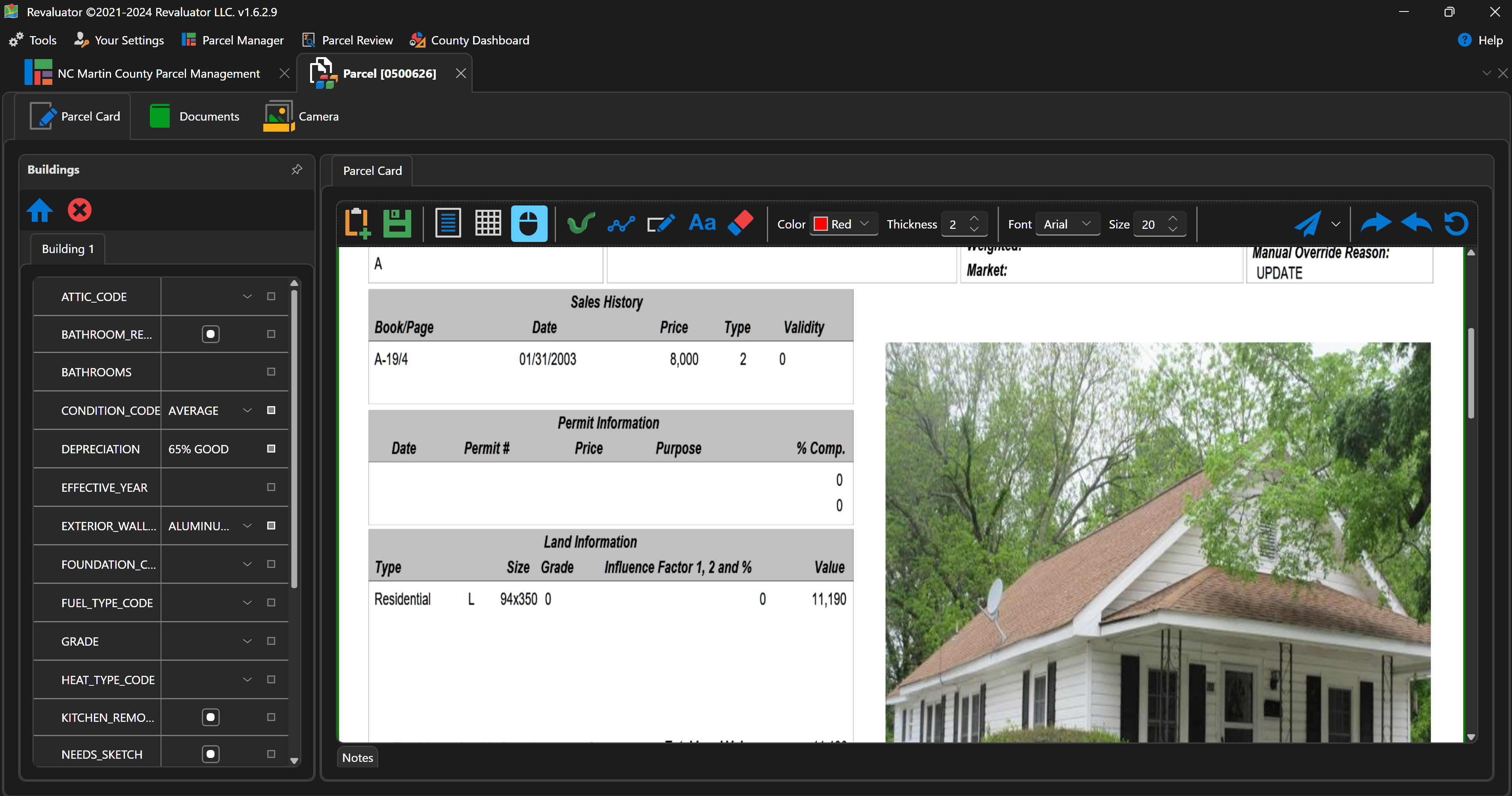This screenshot has width=1512, height=796.
Task: Select the eraser tool in toolbar
Action: pyautogui.click(x=740, y=224)
